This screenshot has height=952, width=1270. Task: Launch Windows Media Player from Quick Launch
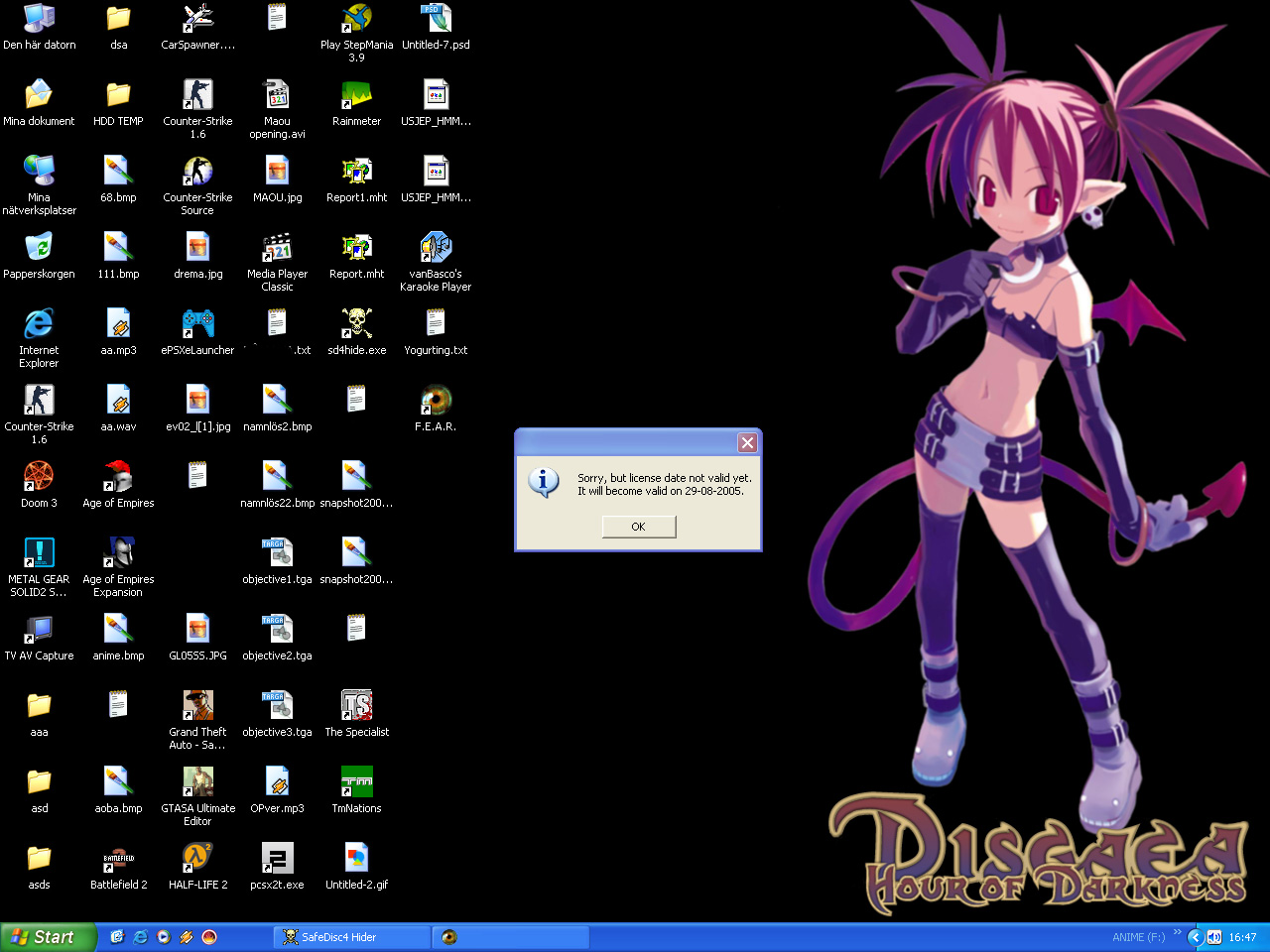[163, 937]
